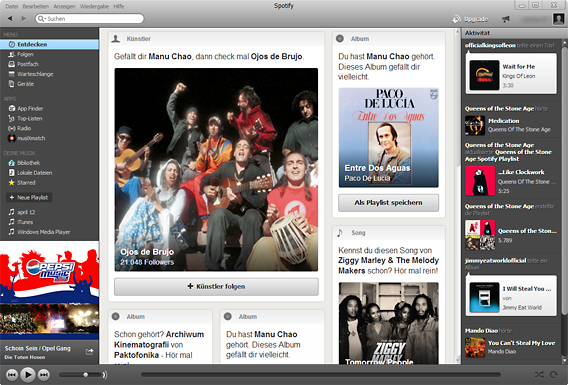Image resolution: width=568 pixels, height=385 pixels.
Task: Open the Datei menu
Action: [x=12, y=6]
